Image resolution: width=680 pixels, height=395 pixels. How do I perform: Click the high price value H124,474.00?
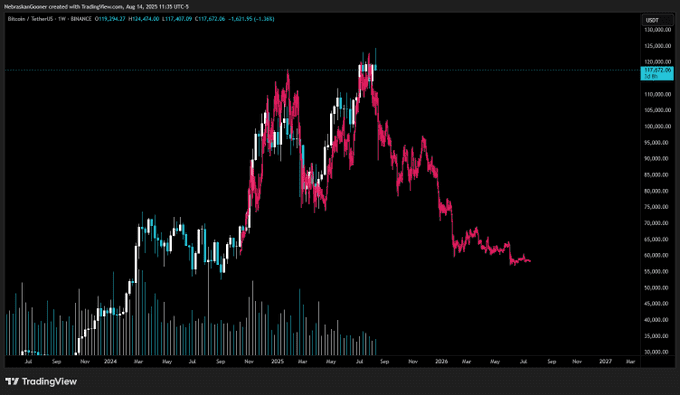click(144, 19)
